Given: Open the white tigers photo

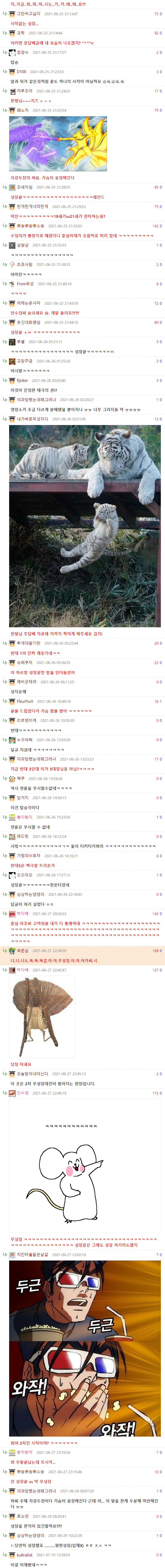Looking at the screenshot, I should pos(85,526).
